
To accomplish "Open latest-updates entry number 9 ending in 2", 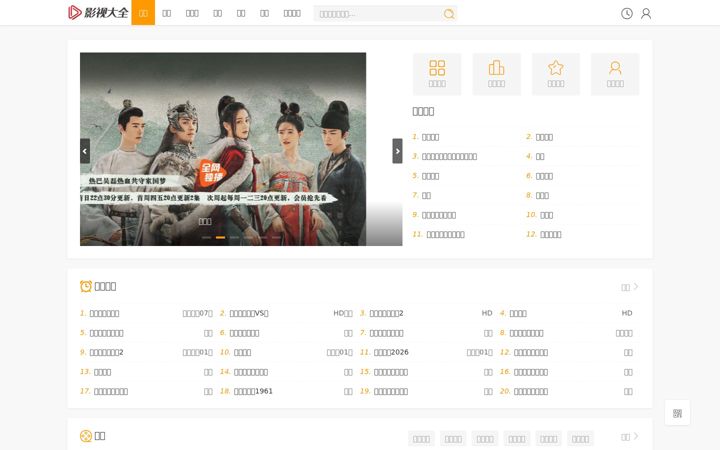I will tap(106, 353).
